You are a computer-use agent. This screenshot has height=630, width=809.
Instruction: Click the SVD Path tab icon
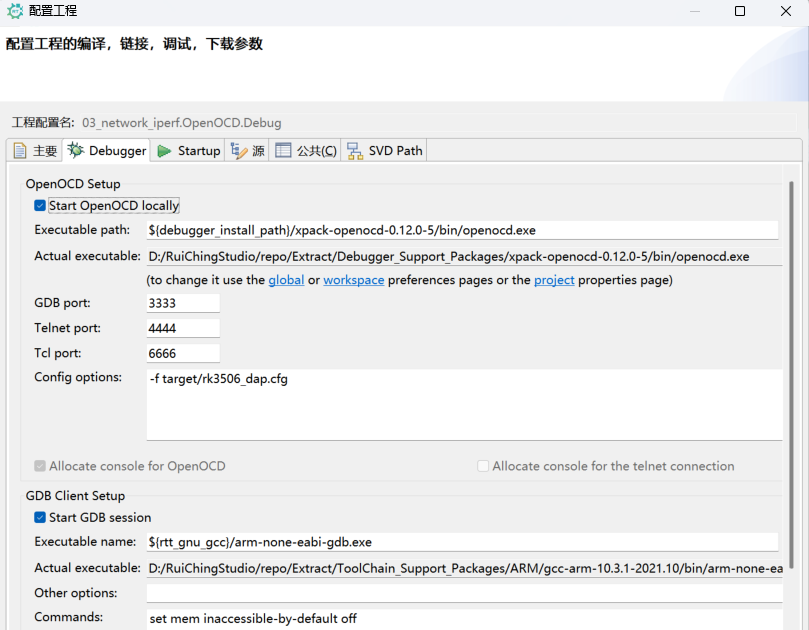click(x=355, y=151)
